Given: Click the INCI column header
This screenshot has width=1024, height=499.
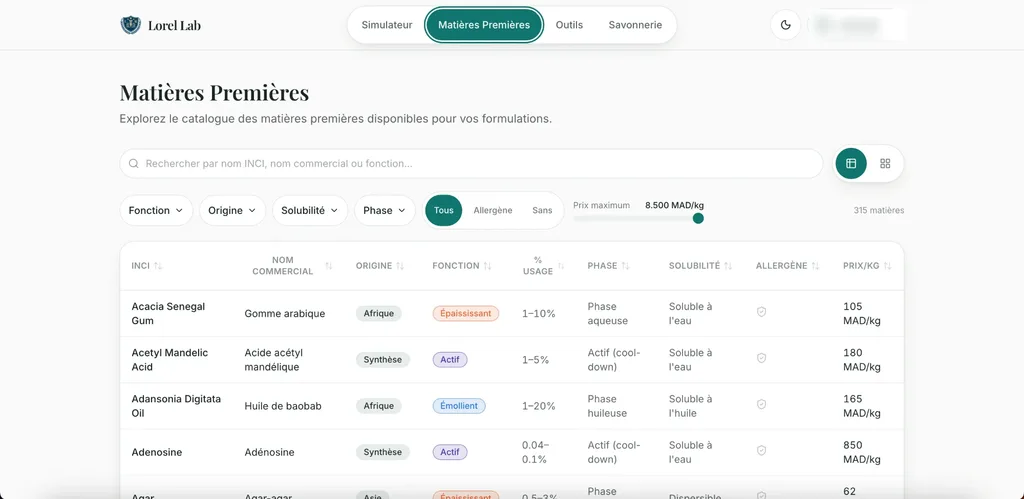Looking at the screenshot, I should click(140, 266).
